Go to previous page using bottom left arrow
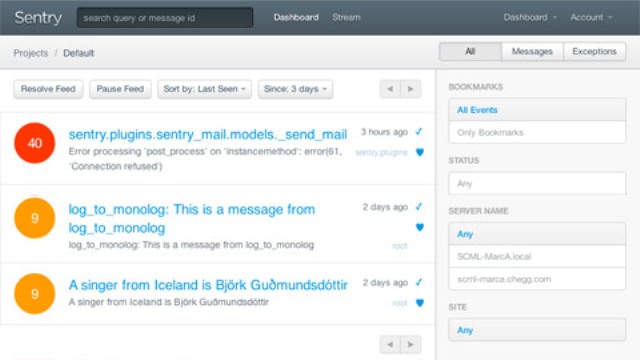Screen dimensions: 640x360 pyautogui.click(x=390, y=345)
